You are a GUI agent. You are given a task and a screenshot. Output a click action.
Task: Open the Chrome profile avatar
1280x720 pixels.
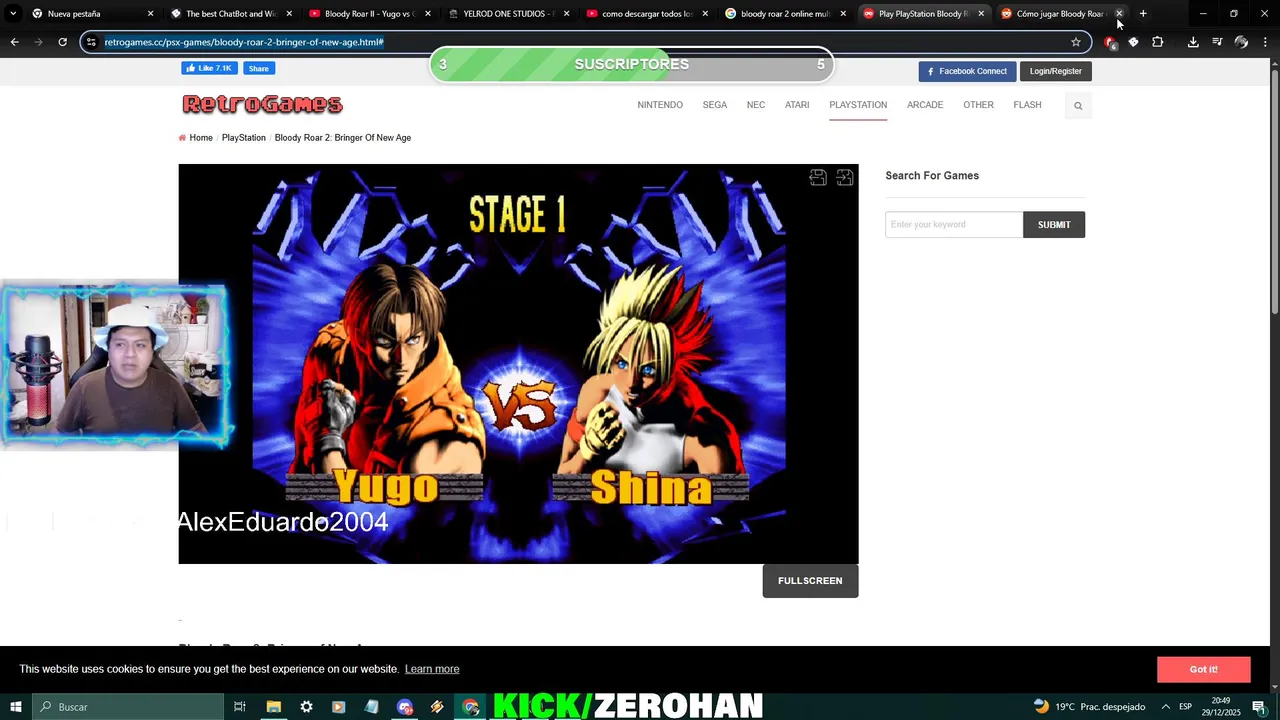tap(1241, 42)
